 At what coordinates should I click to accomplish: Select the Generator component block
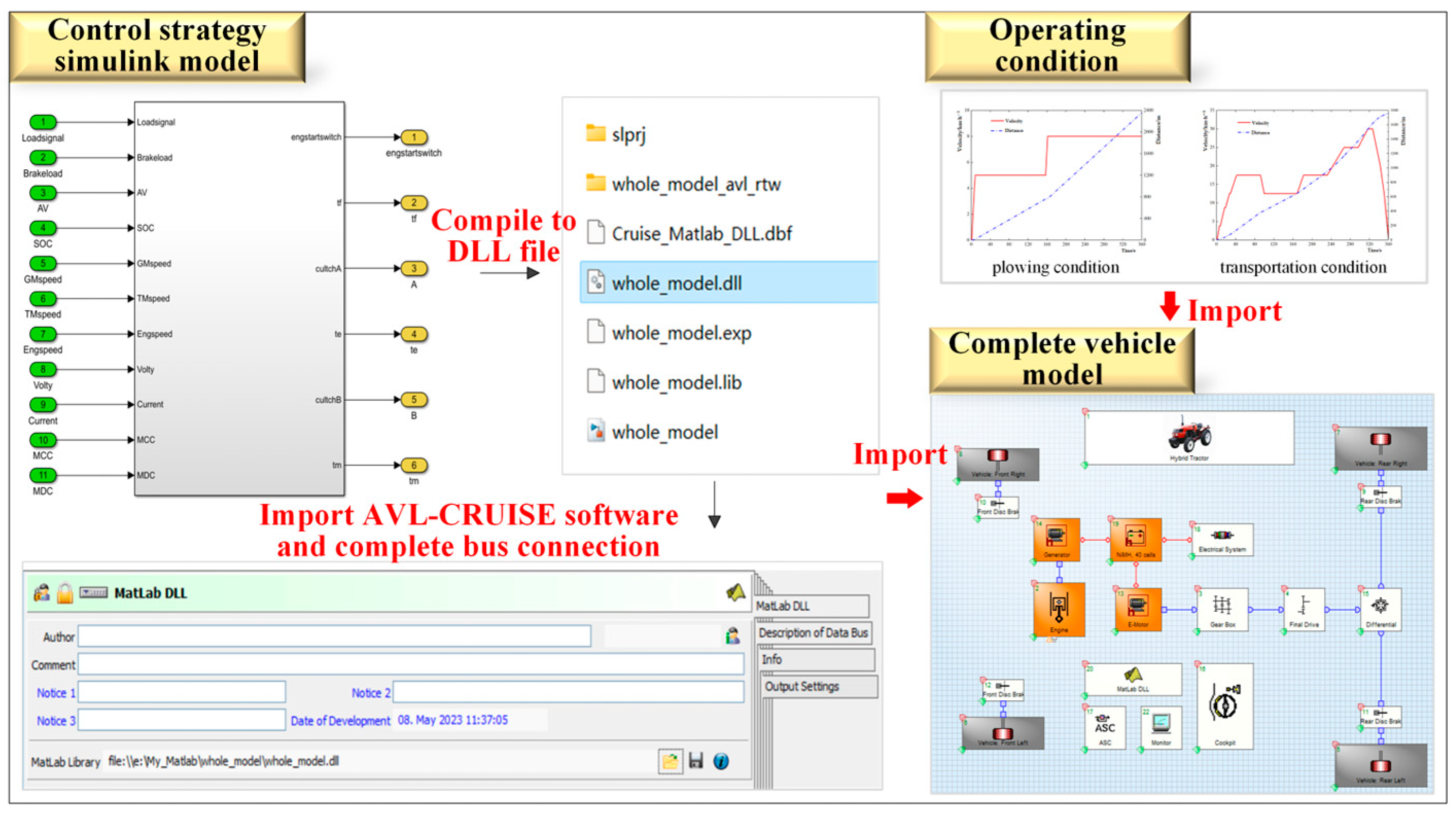pyautogui.click(x=1056, y=539)
